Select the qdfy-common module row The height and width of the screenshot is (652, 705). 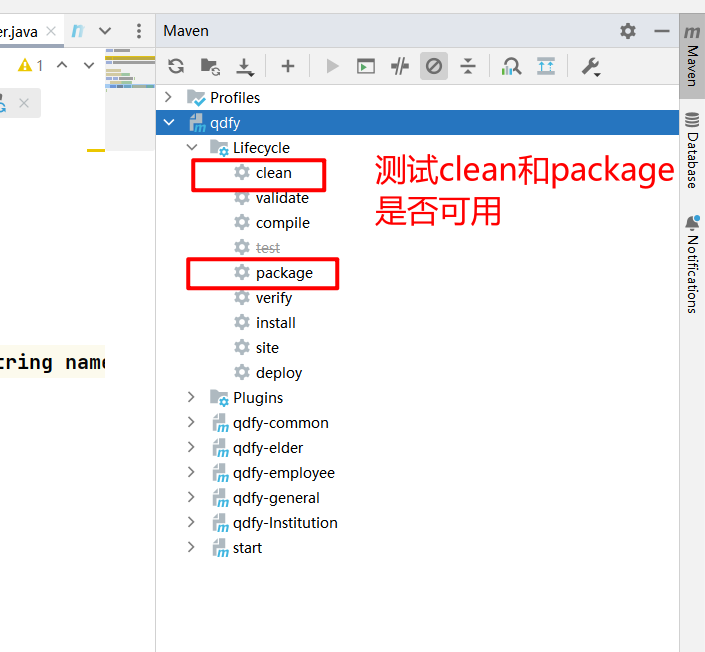pyautogui.click(x=417, y=423)
